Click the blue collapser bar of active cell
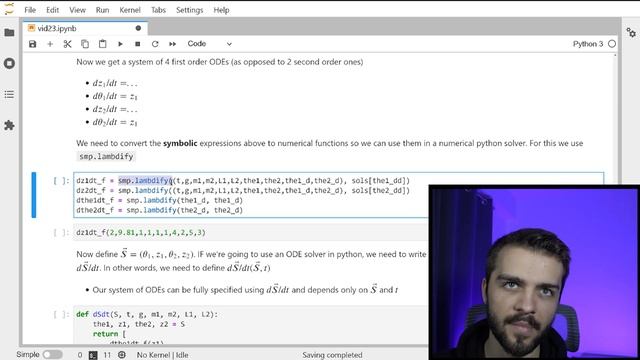The width and height of the screenshot is (640, 360). (34, 195)
